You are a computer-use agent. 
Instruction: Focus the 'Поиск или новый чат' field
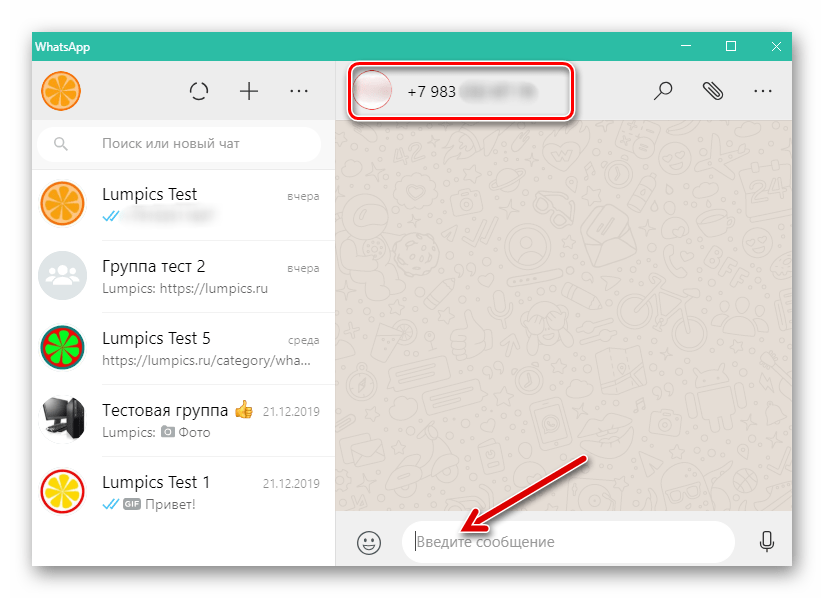click(179, 143)
